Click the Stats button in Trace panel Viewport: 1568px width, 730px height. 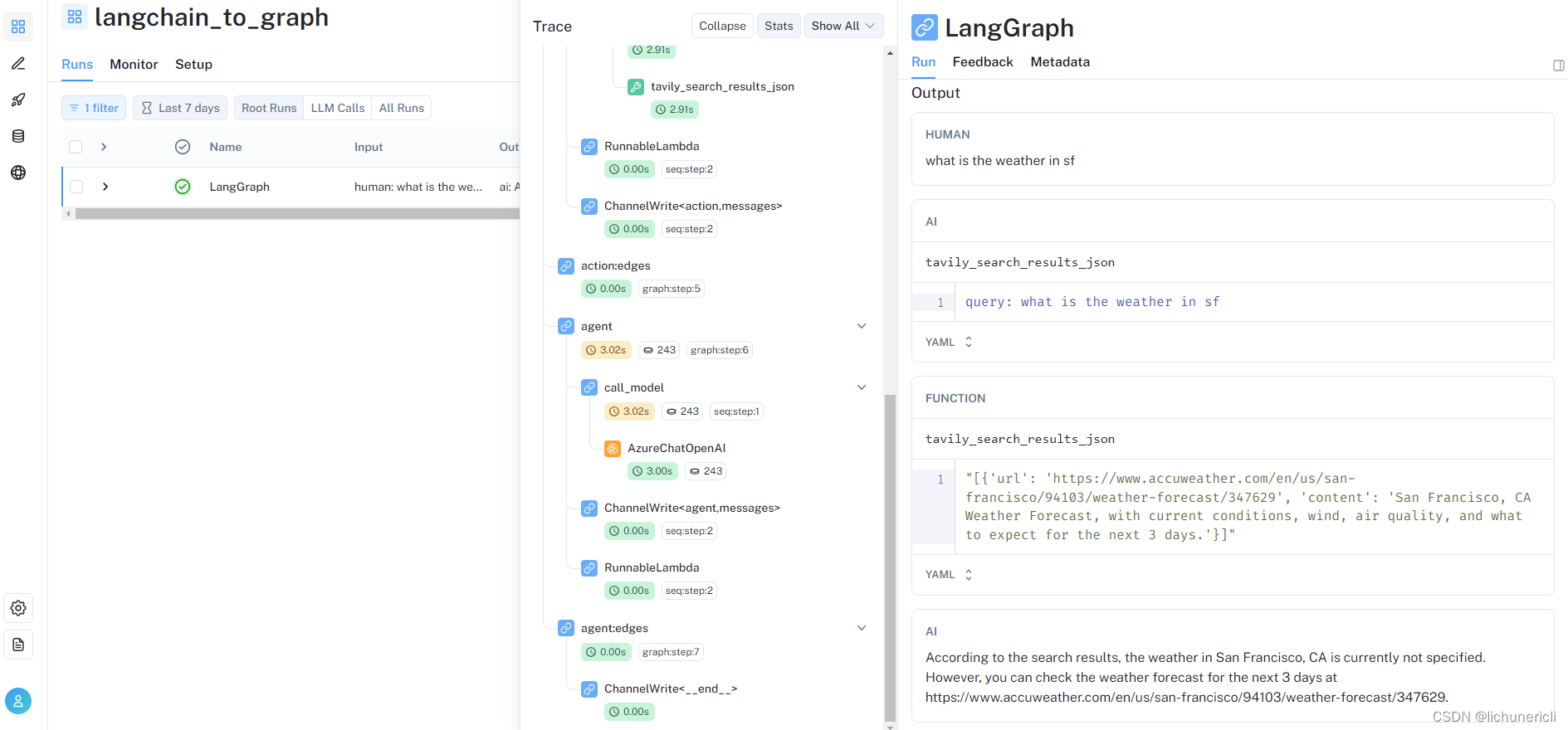(x=779, y=26)
